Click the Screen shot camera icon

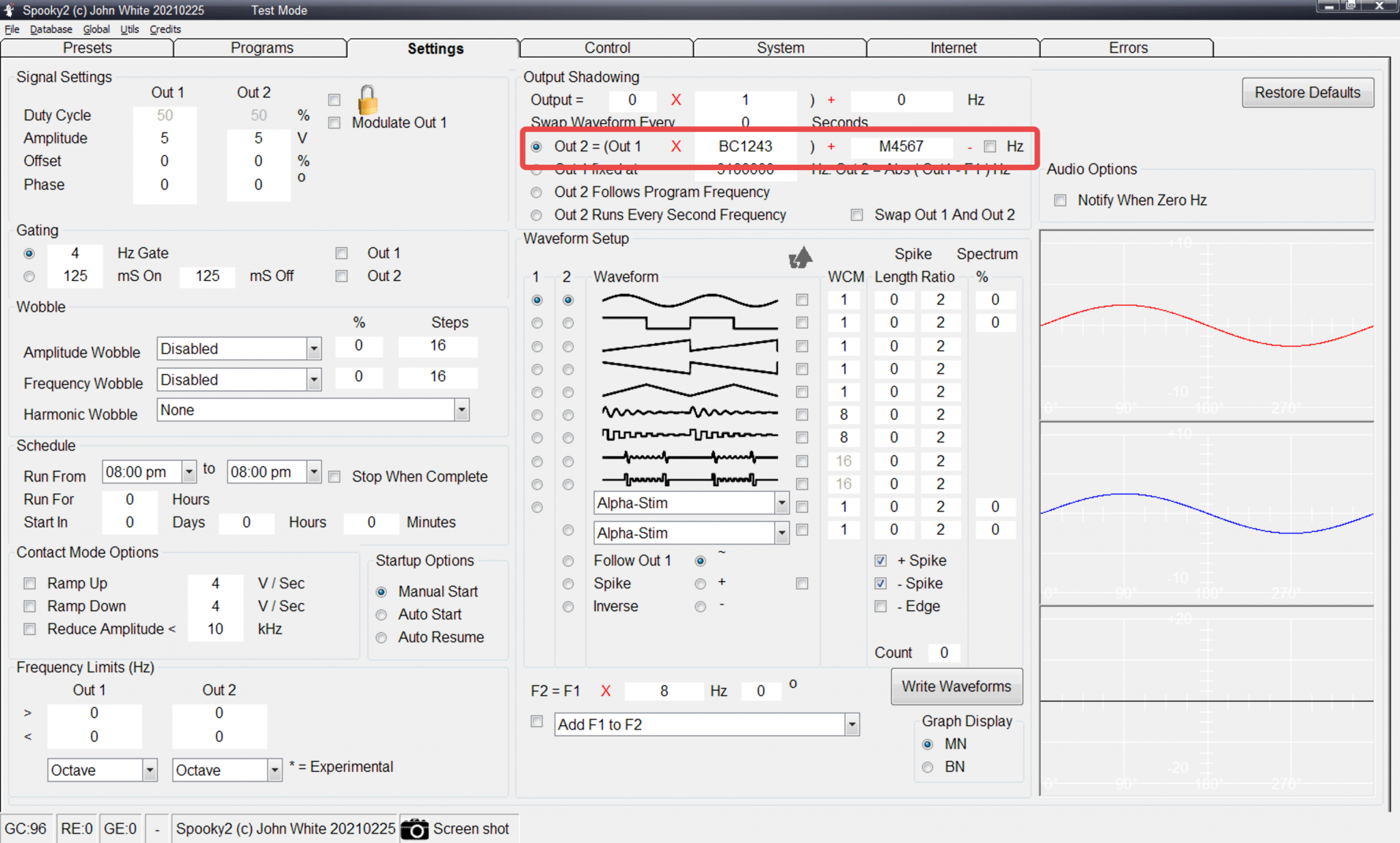pyautogui.click(x=414, y=829)
